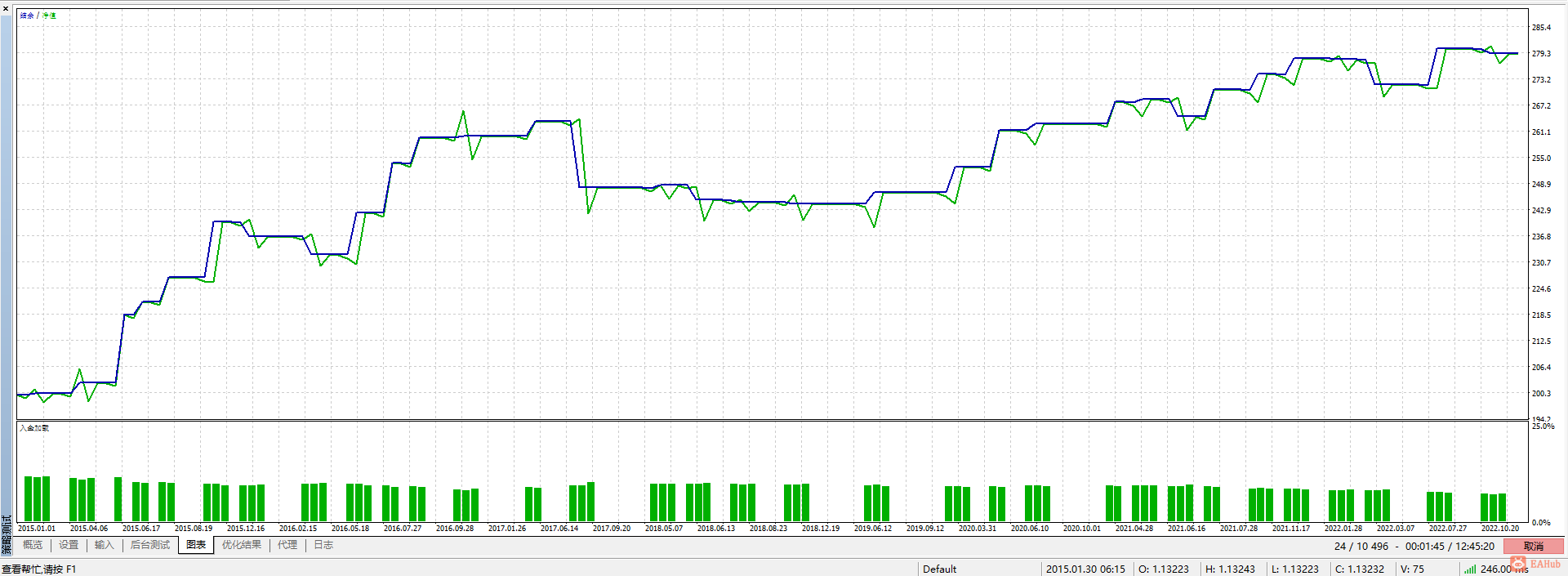Screen dimensions: 1568x576
Task: Click the 2020.03.31 date label
Action: [978, 529]
